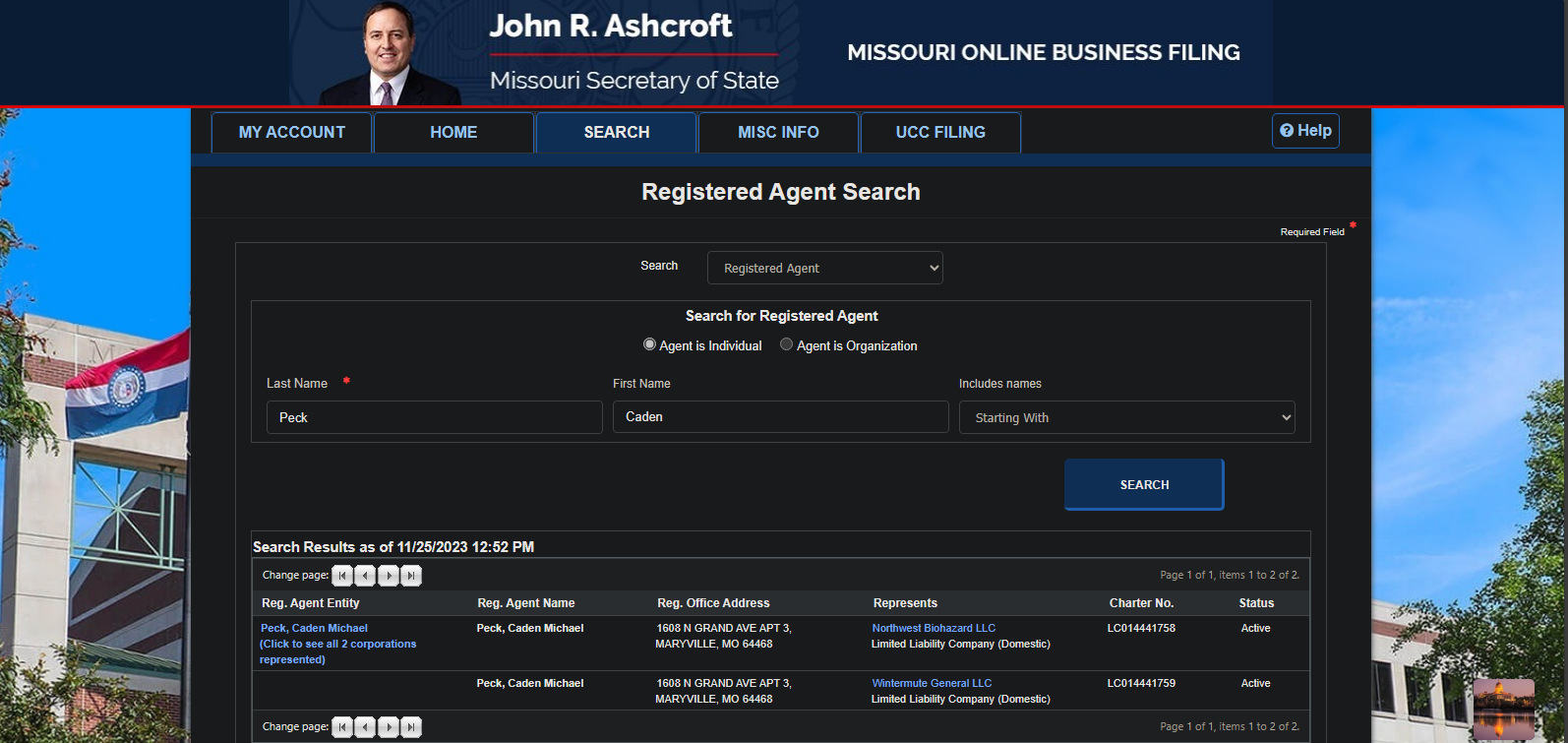Click to see all 2 corporations represented
This screenshot has width=1568, height=743.
point(337,651)
